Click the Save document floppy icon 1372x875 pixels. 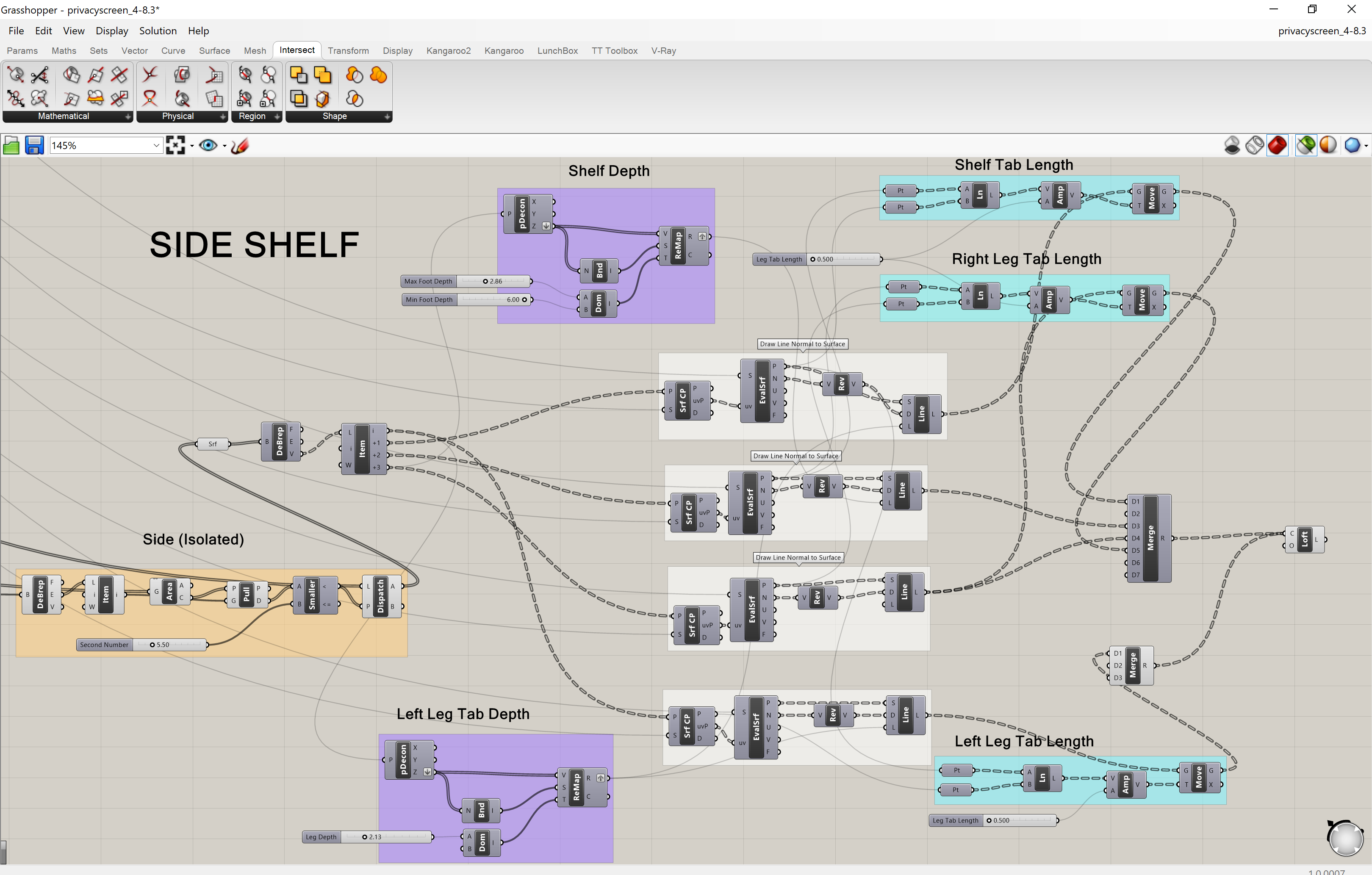tap(34, 146)
